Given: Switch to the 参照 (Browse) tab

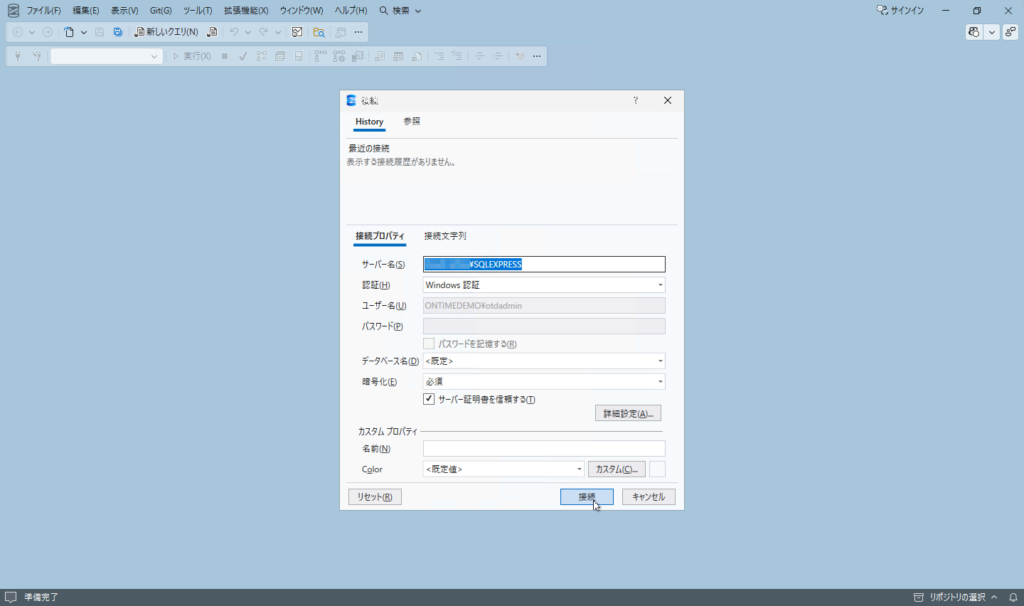Looking at the screenshot, I should [412, 121].
